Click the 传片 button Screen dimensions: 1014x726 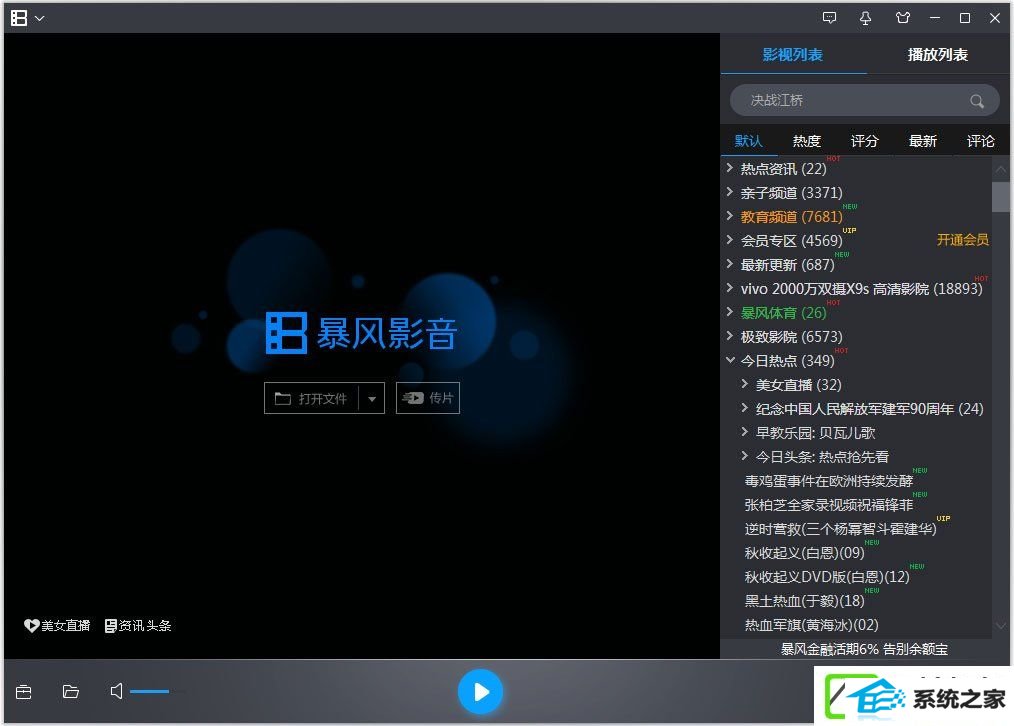tap(427, 398)
